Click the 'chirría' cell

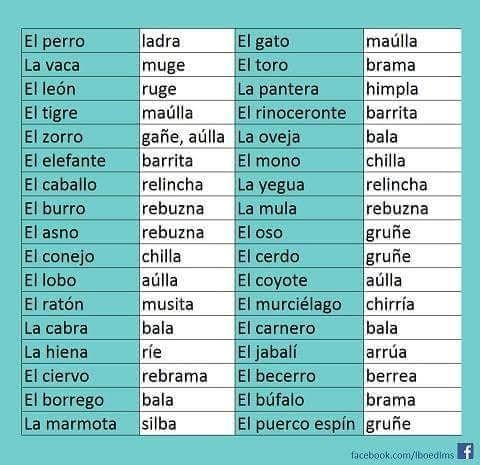click(x=413, y=304)
